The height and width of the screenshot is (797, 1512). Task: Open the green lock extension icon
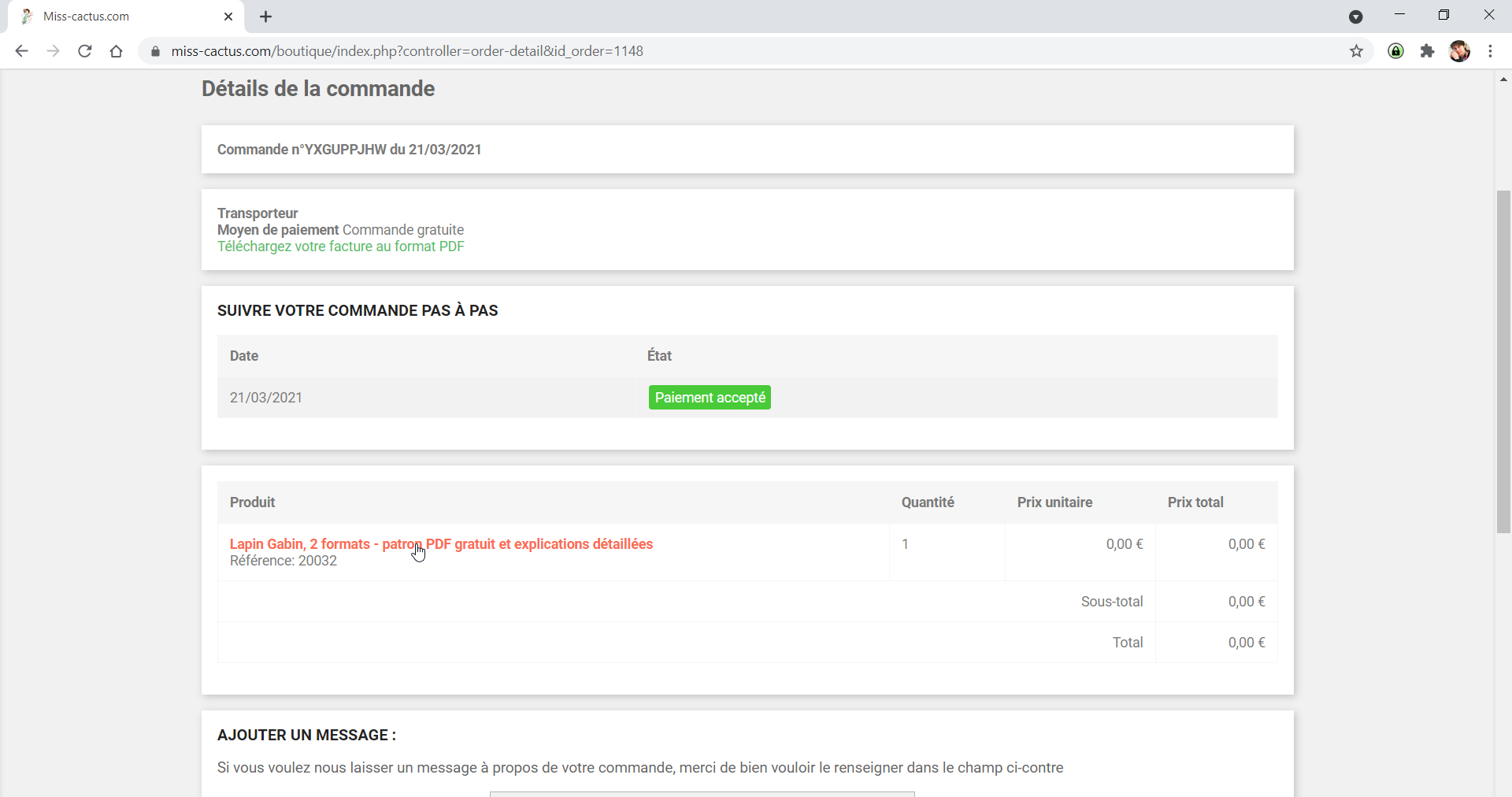1396,51
